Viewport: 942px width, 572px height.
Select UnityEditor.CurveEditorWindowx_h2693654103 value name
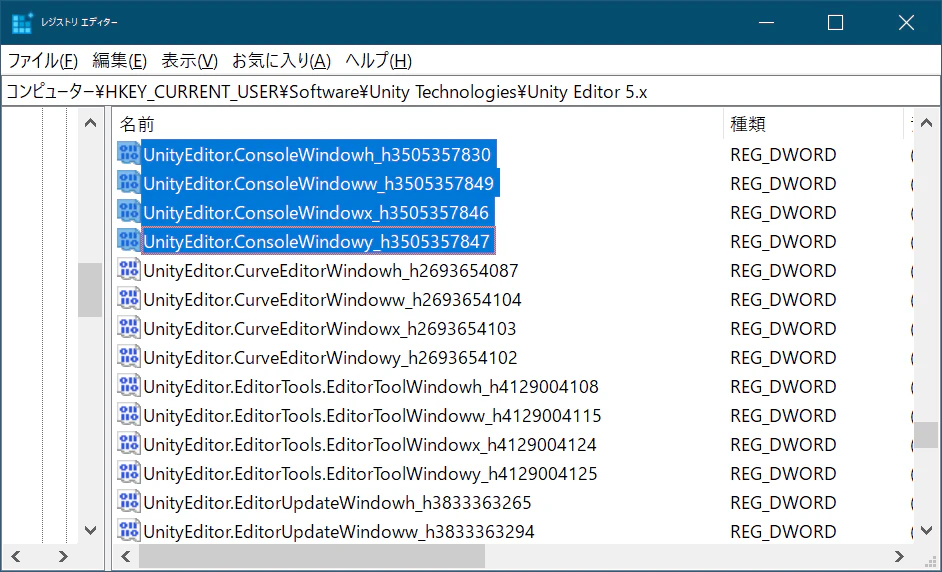coord(329,329)
